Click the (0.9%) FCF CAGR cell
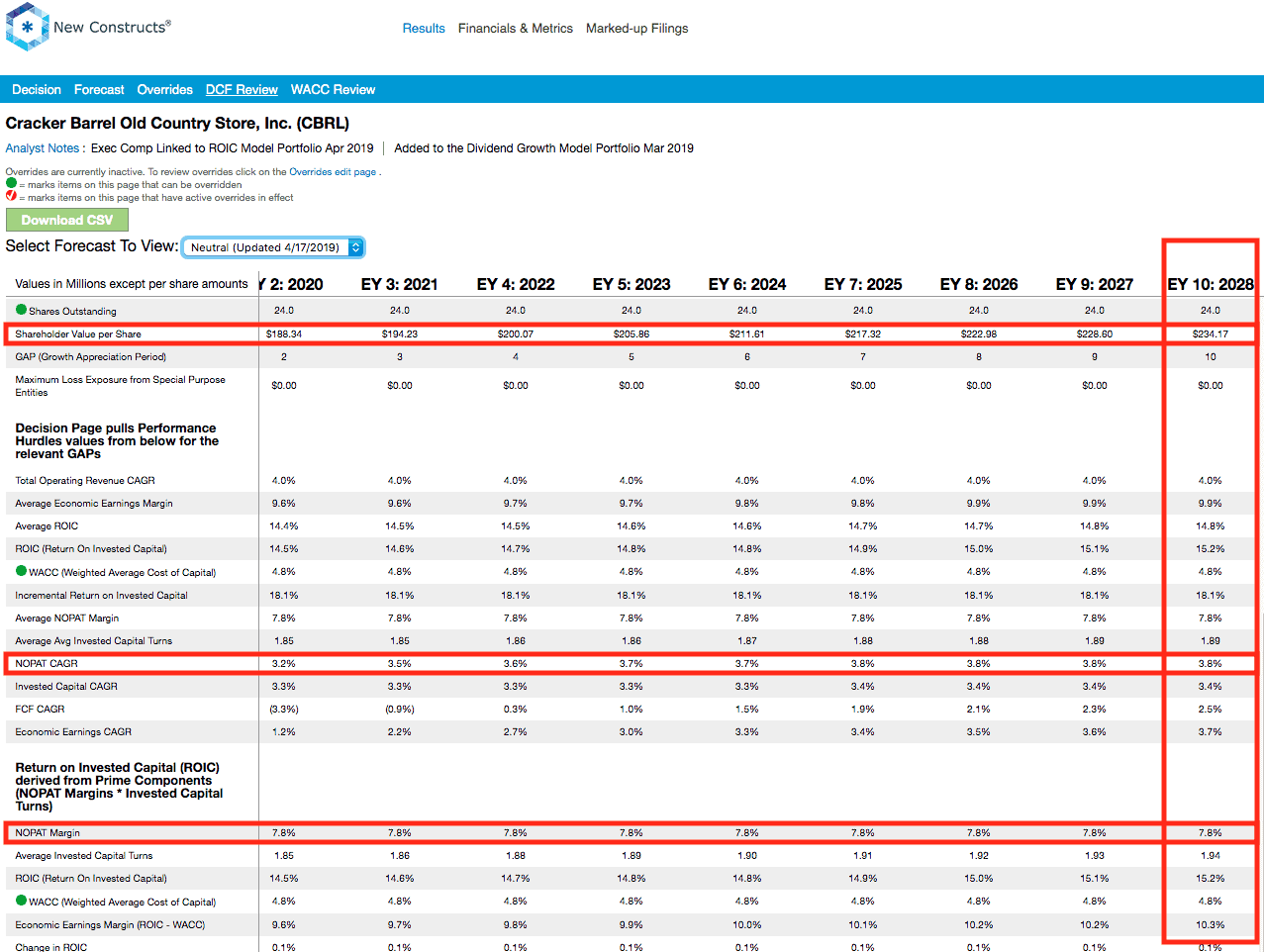The height and width of the screenshot is (952, 1264). click(x=400, y=710)
